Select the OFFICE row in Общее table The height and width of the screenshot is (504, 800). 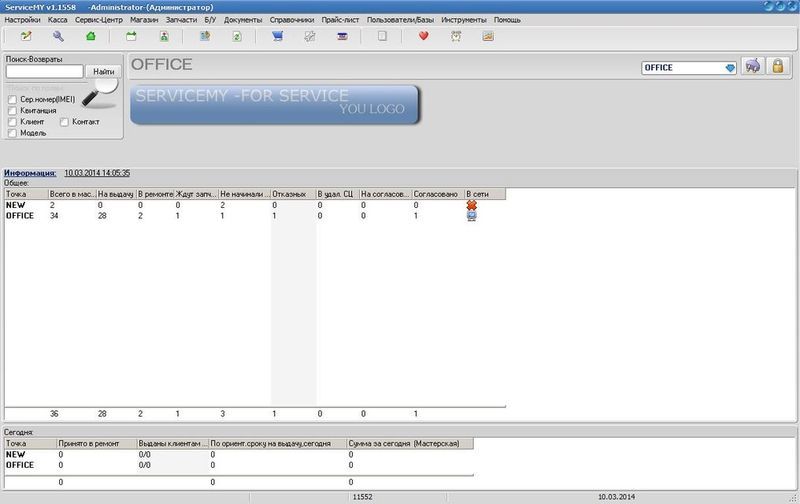pyautogui.click(x=255, y=216)
